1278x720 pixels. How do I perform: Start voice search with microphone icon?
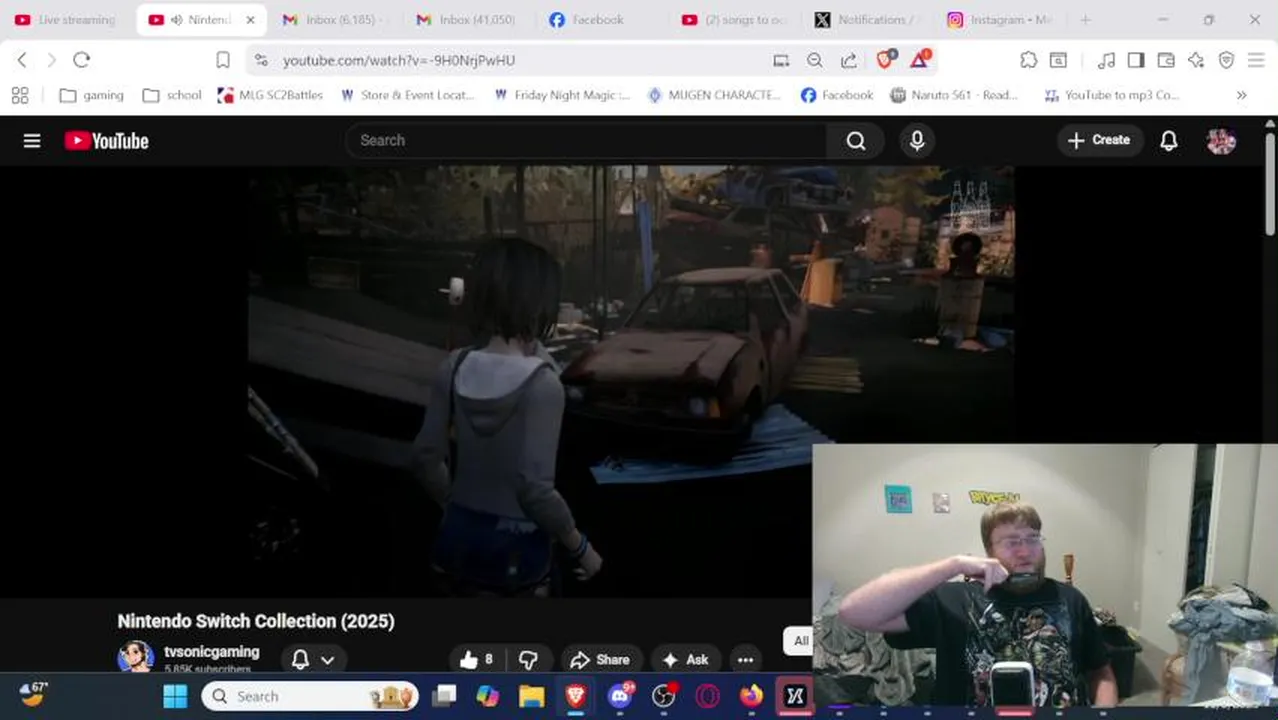pyautogui.click(x=917, y=141)
